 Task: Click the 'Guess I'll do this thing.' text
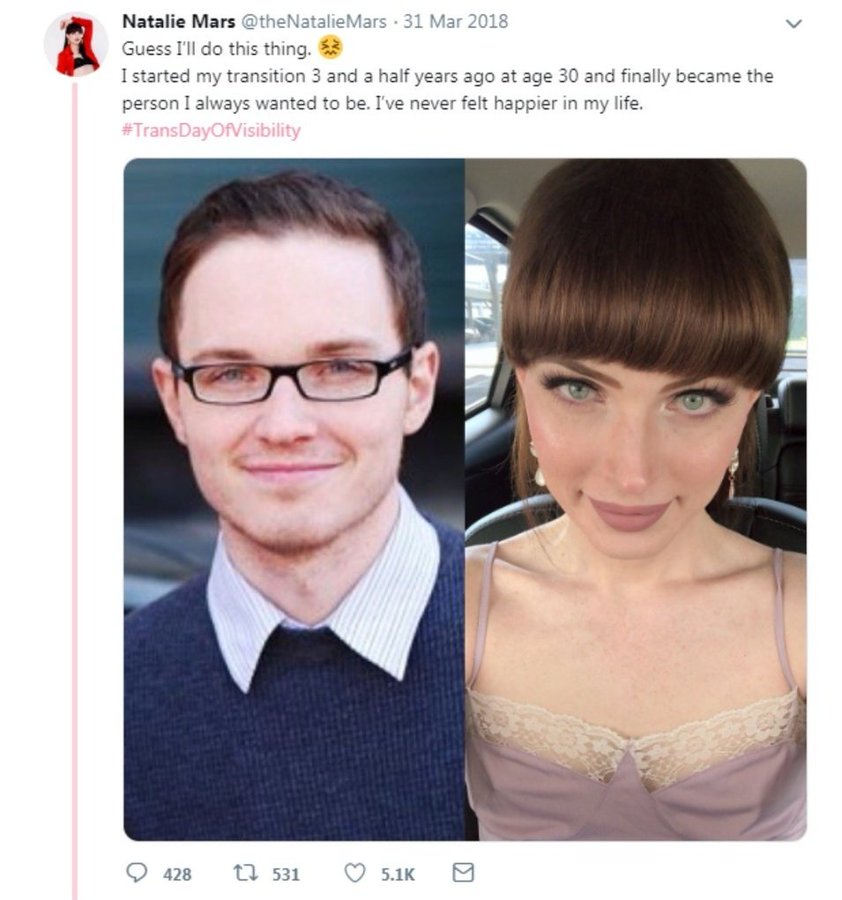click(x=216, y=49)
